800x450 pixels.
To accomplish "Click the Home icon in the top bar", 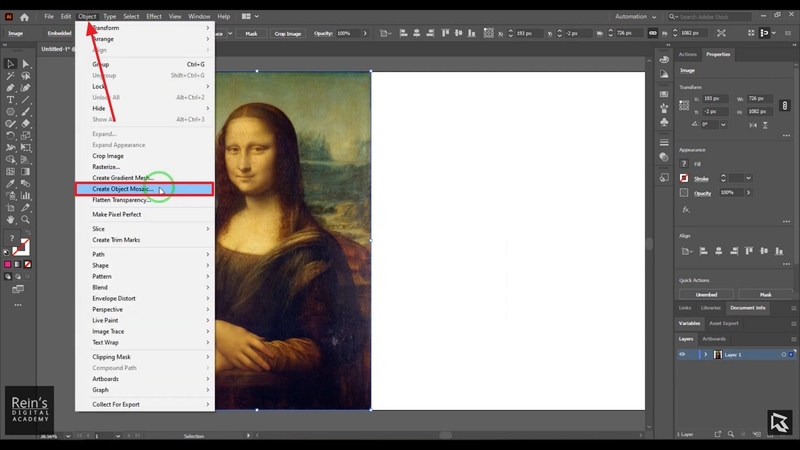I will (24, 17).
